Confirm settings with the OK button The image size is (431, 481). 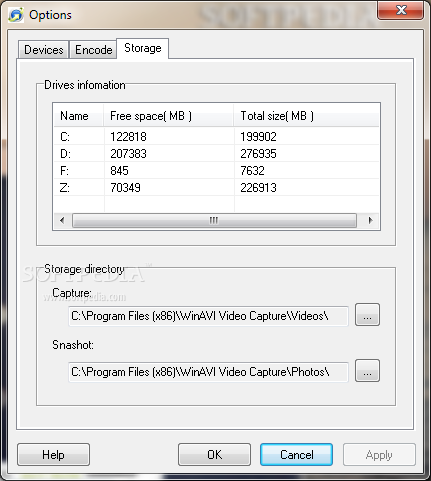214,455
